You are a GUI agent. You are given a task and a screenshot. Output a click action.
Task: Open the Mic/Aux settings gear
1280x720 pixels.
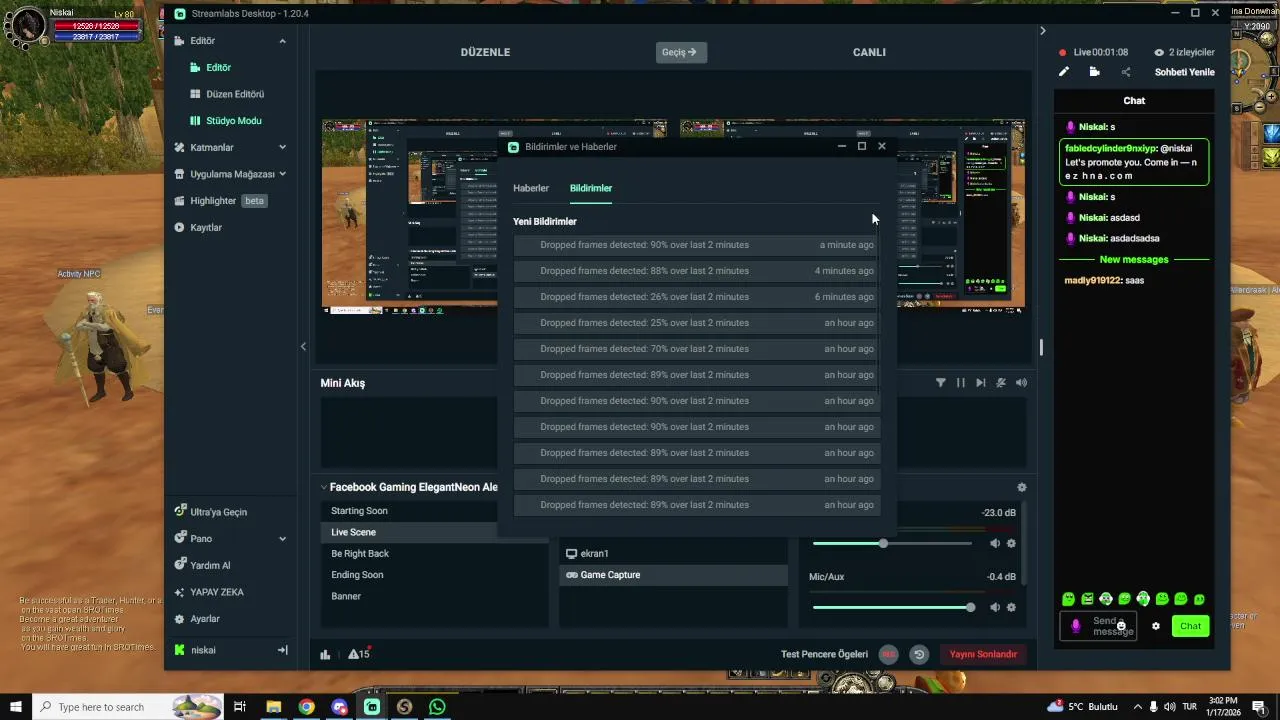pos(1011,607)
